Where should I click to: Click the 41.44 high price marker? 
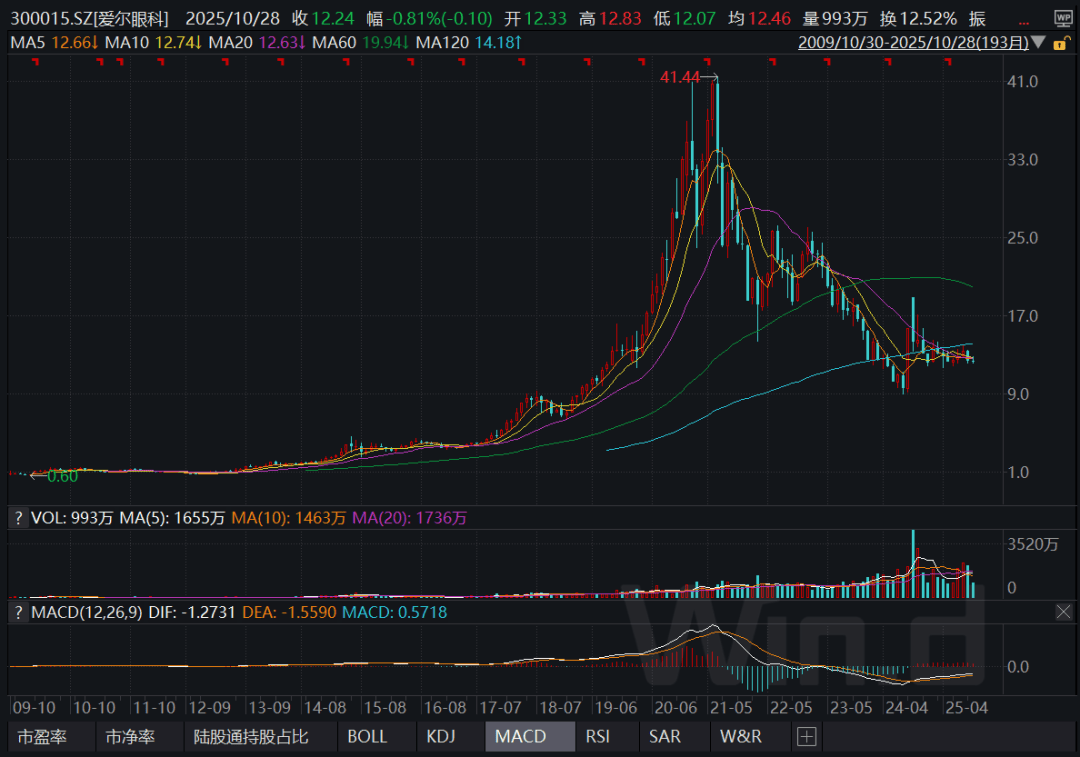click(x=680, y=77)
